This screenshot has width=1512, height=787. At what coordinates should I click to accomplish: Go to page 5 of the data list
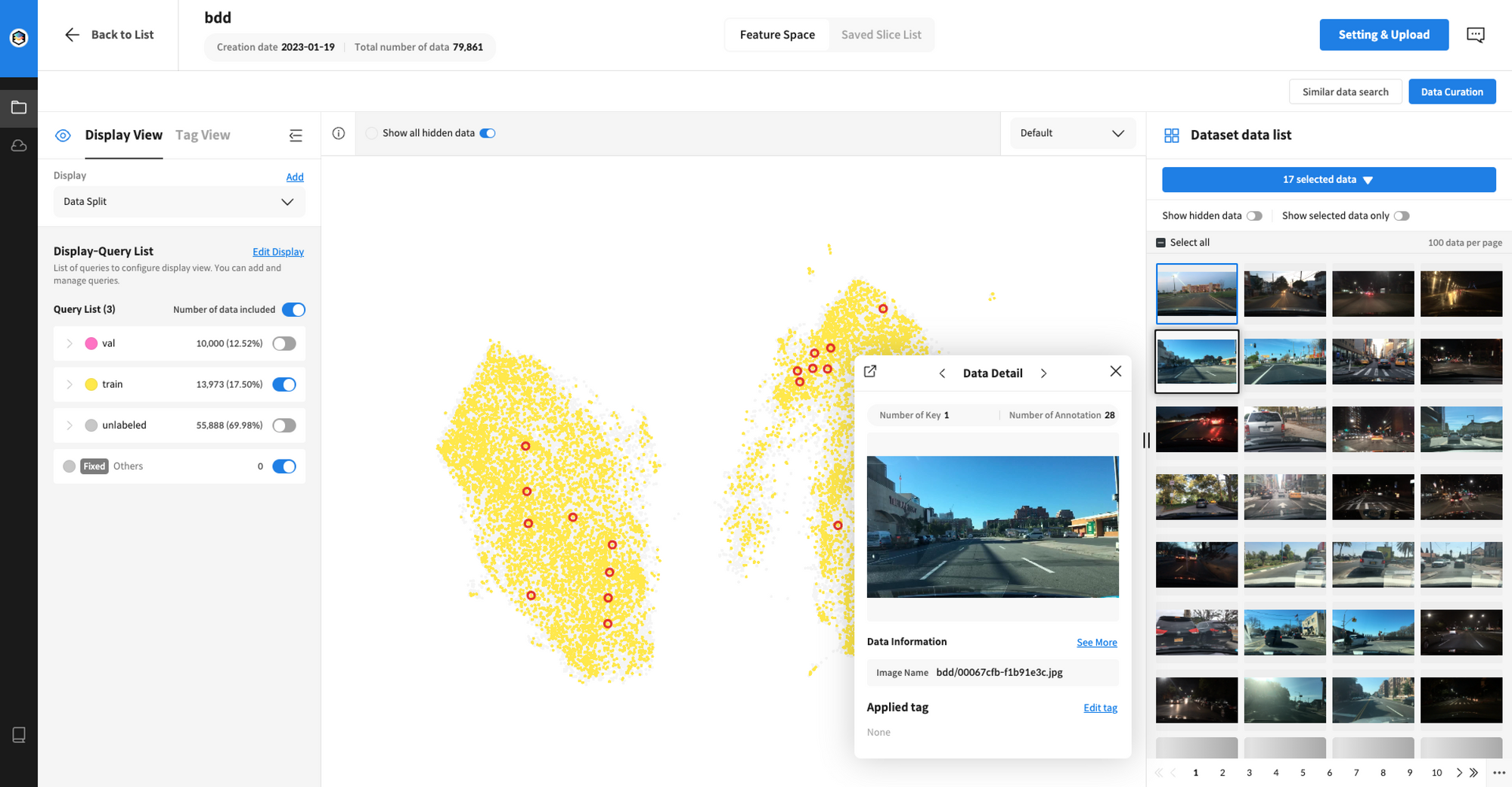[1303, 773]
